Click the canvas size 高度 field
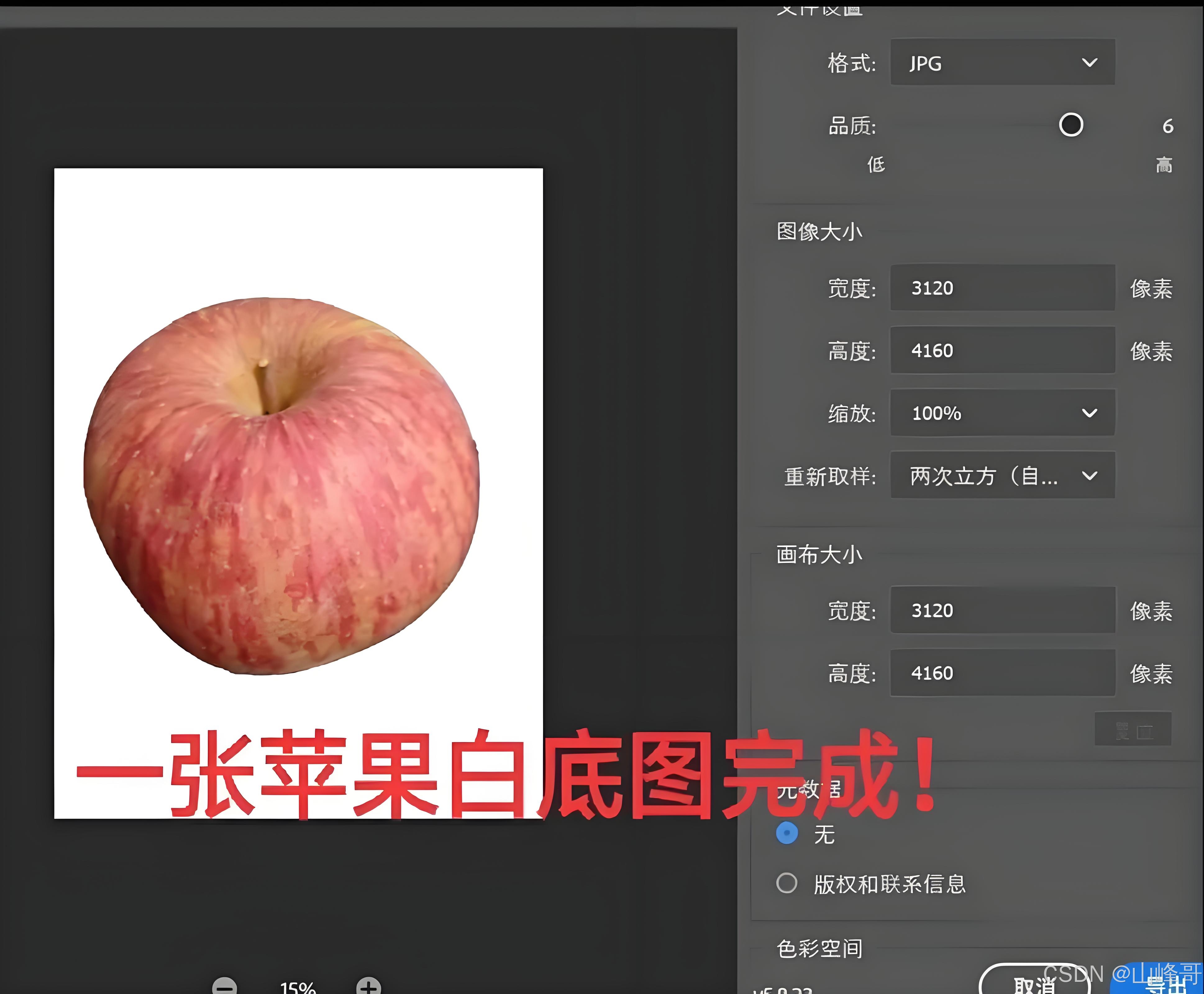This screenshot has height=994, width=1204. [x=1002, y=673]
